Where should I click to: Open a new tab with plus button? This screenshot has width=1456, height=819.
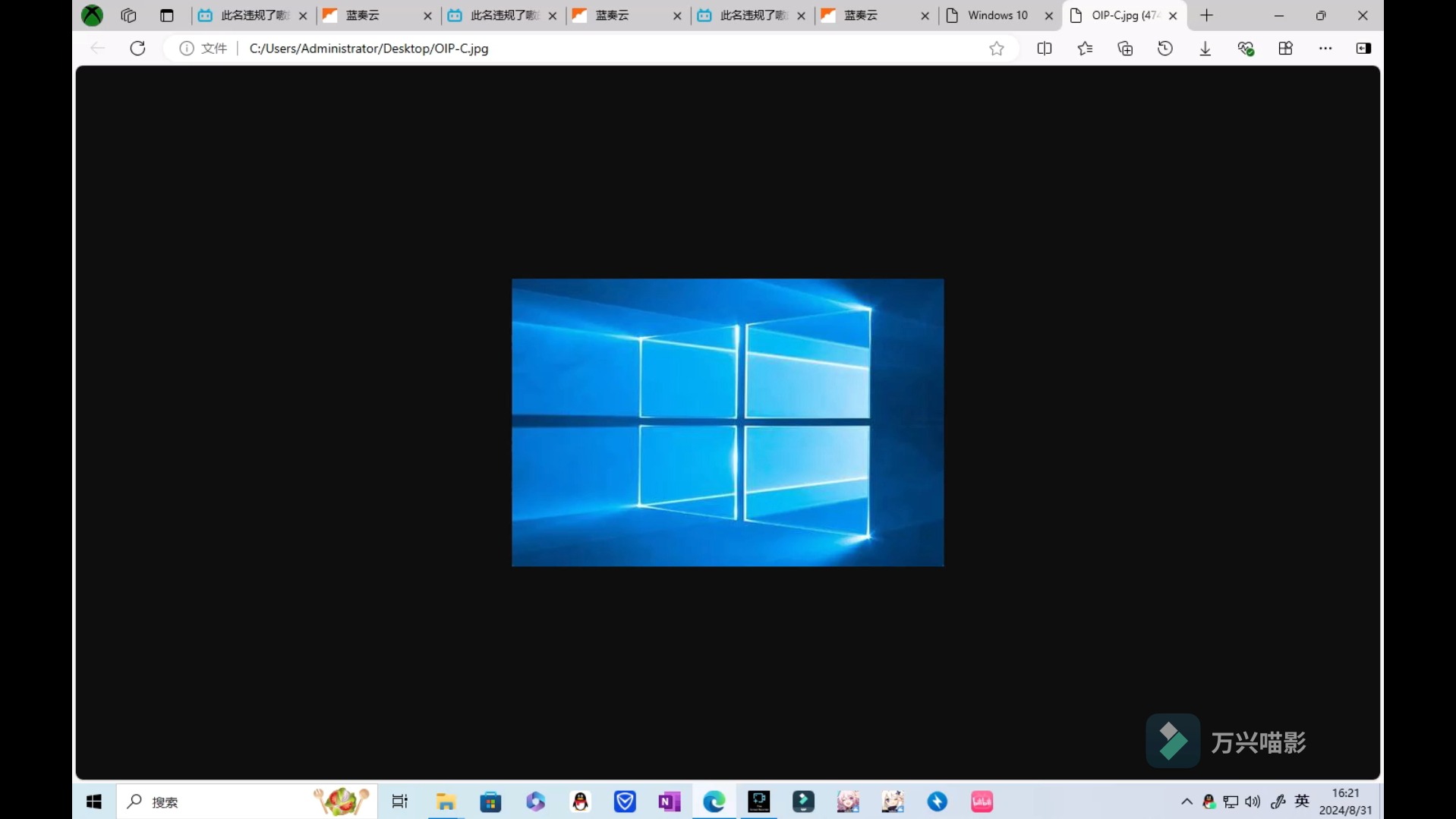[1207, 15]
